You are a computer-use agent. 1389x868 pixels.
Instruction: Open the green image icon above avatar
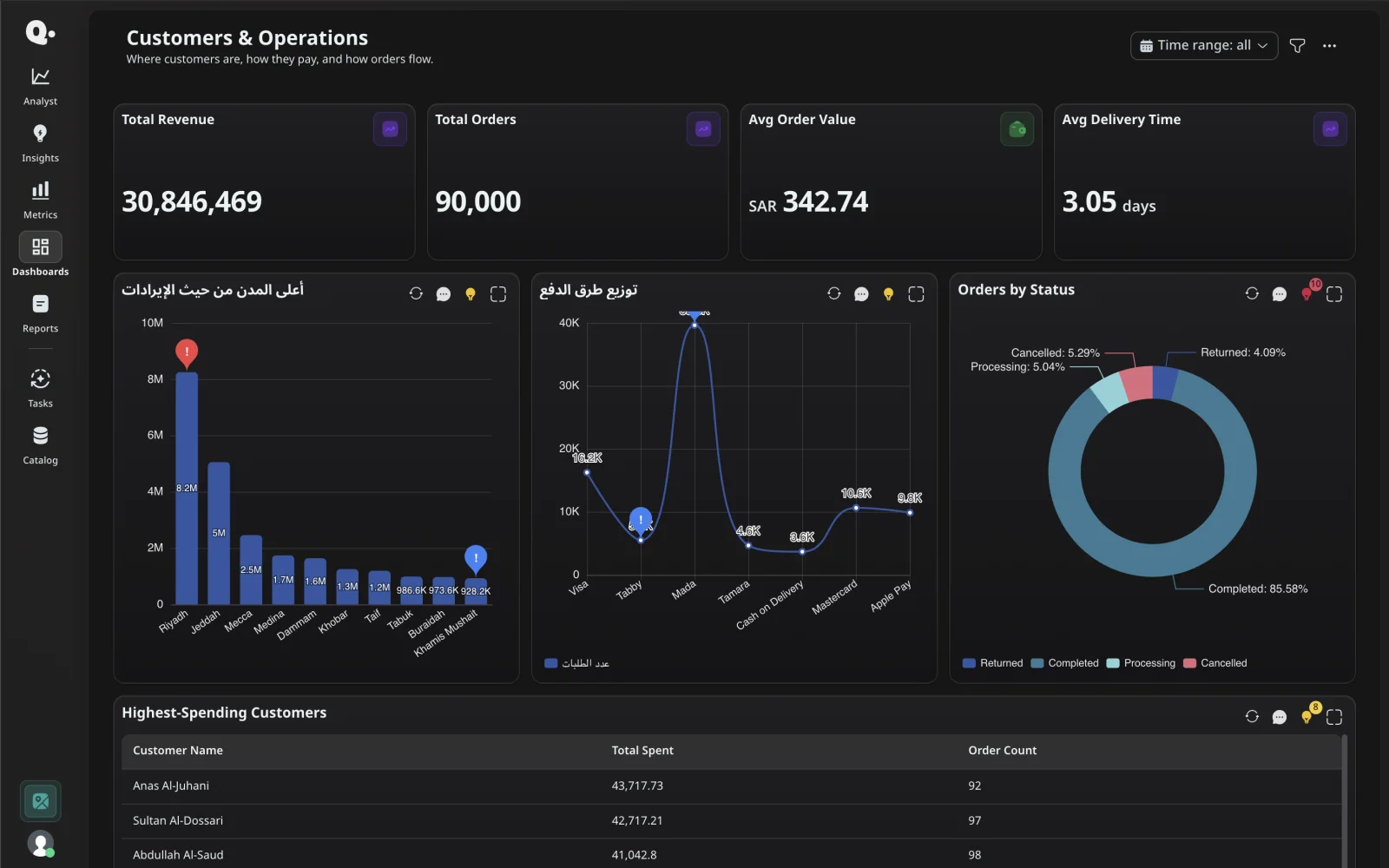pyautogui.click(x=41, y=801)
